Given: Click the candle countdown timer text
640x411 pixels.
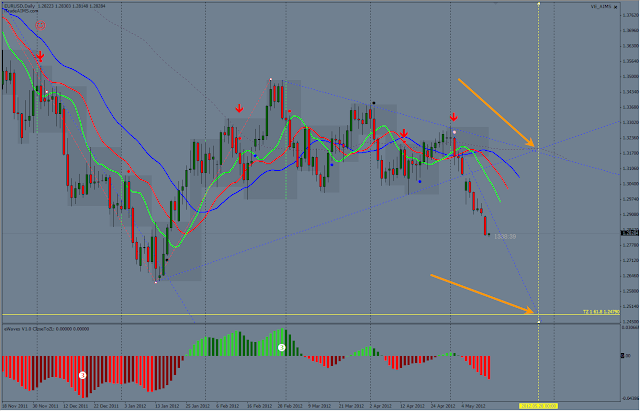Looking at the screenshot, I should click(505, 237).
